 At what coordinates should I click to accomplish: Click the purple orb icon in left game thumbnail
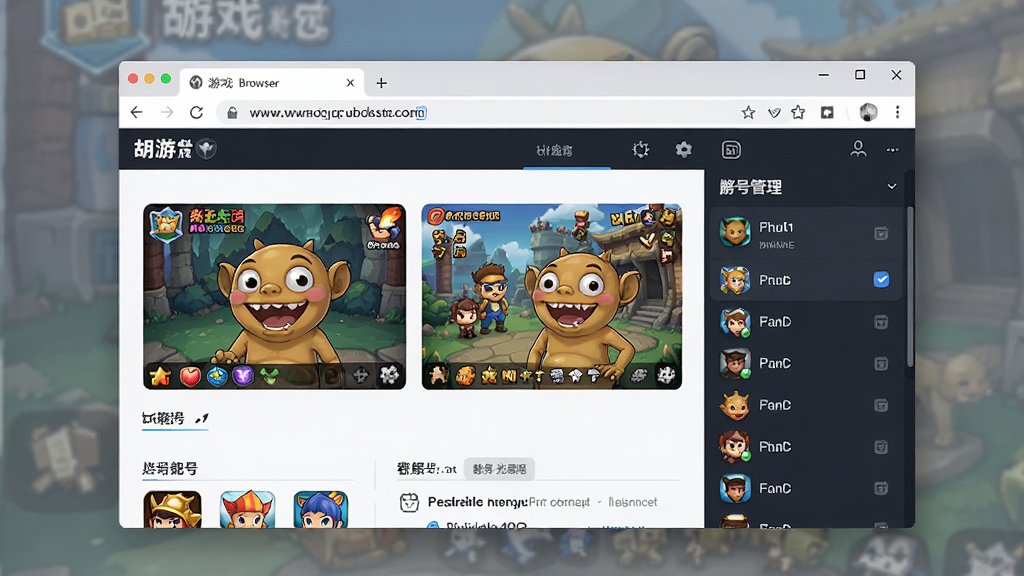tap(243, 376)
